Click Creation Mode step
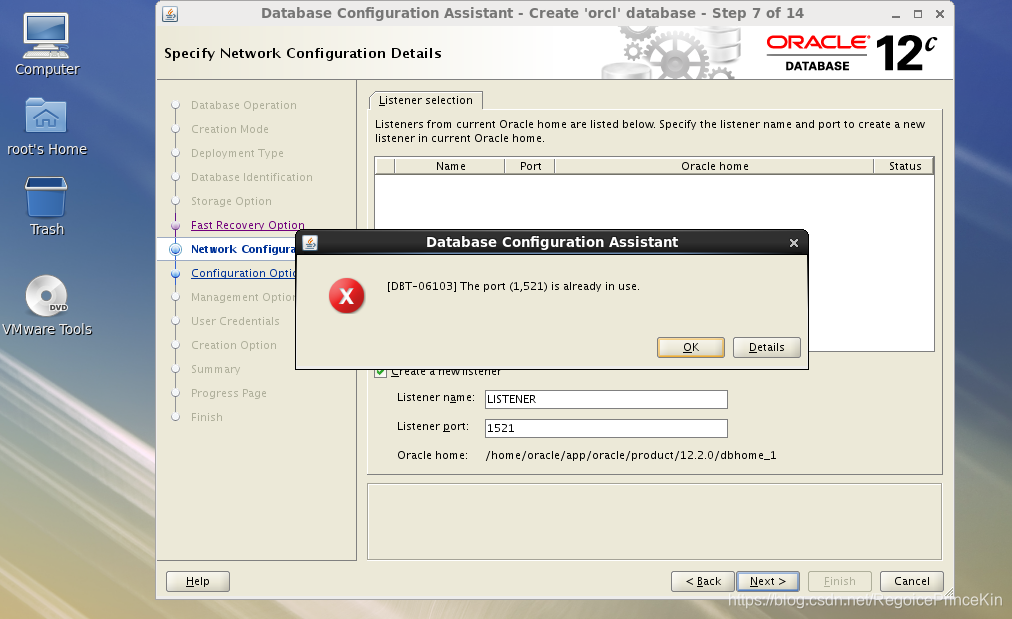The height and width of the screenshot is (619, 1012). pyautogui.click(x=230, y=129)
